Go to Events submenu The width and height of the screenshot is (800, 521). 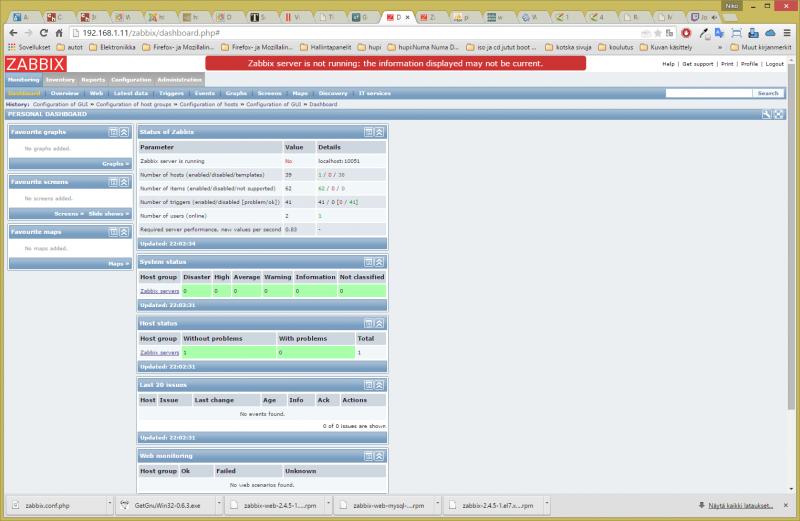pyautogui.click(x=205, y=93)
